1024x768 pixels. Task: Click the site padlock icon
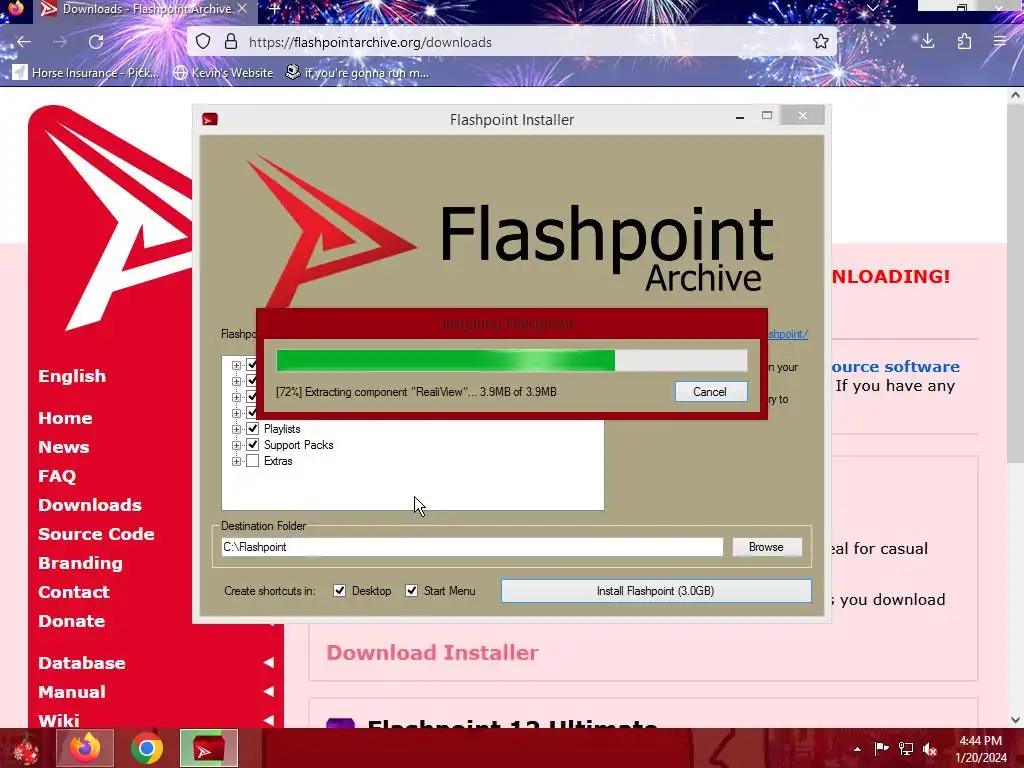coord(231,42)
